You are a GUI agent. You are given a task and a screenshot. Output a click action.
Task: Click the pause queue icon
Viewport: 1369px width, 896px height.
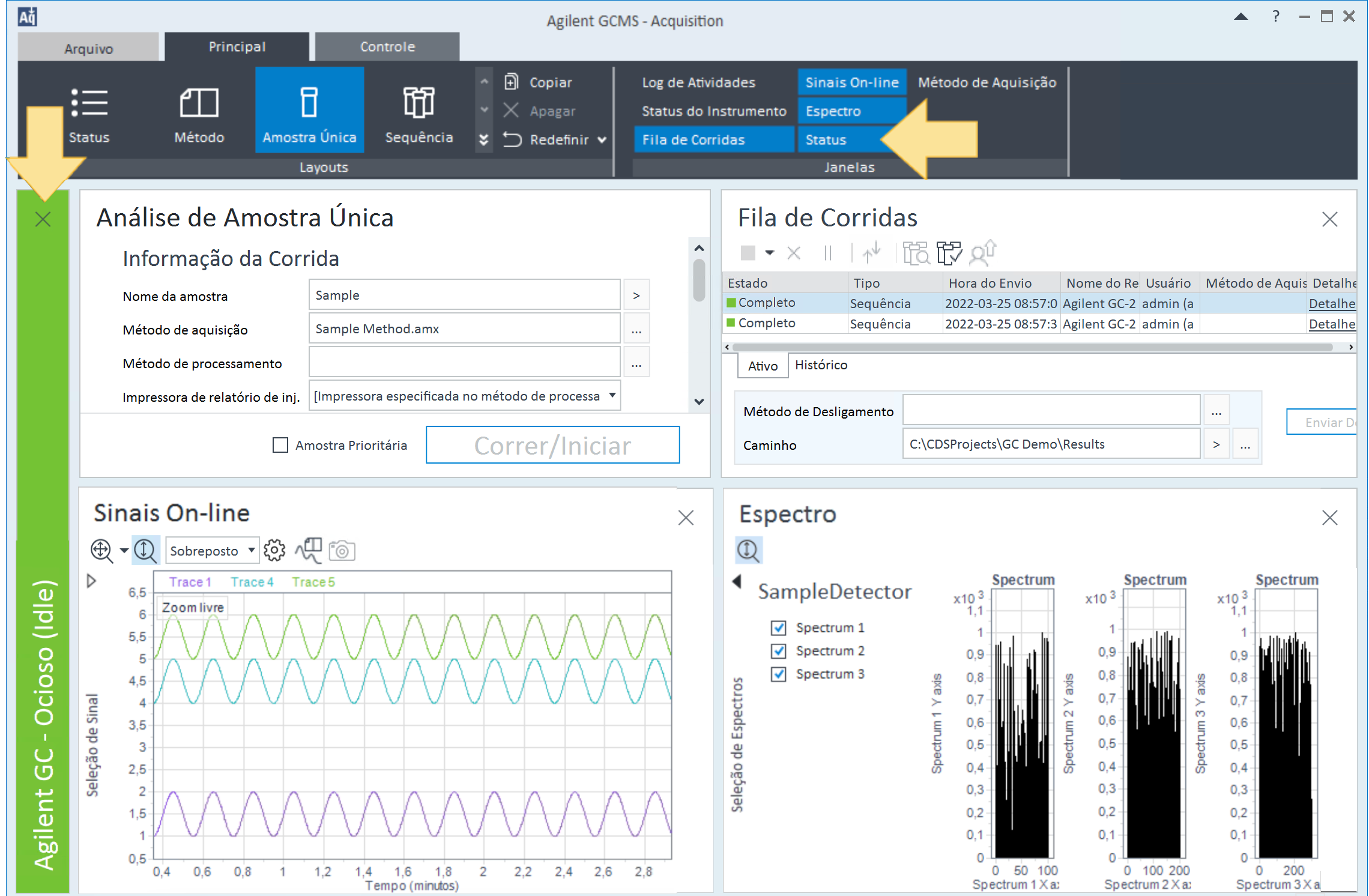click(828, 253)
